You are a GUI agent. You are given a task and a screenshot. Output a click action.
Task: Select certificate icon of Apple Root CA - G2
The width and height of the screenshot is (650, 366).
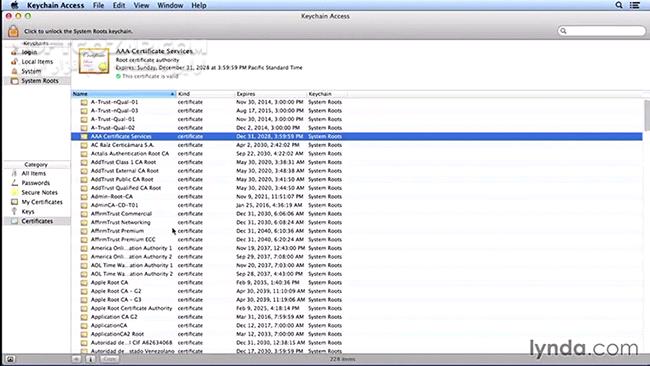84,291
